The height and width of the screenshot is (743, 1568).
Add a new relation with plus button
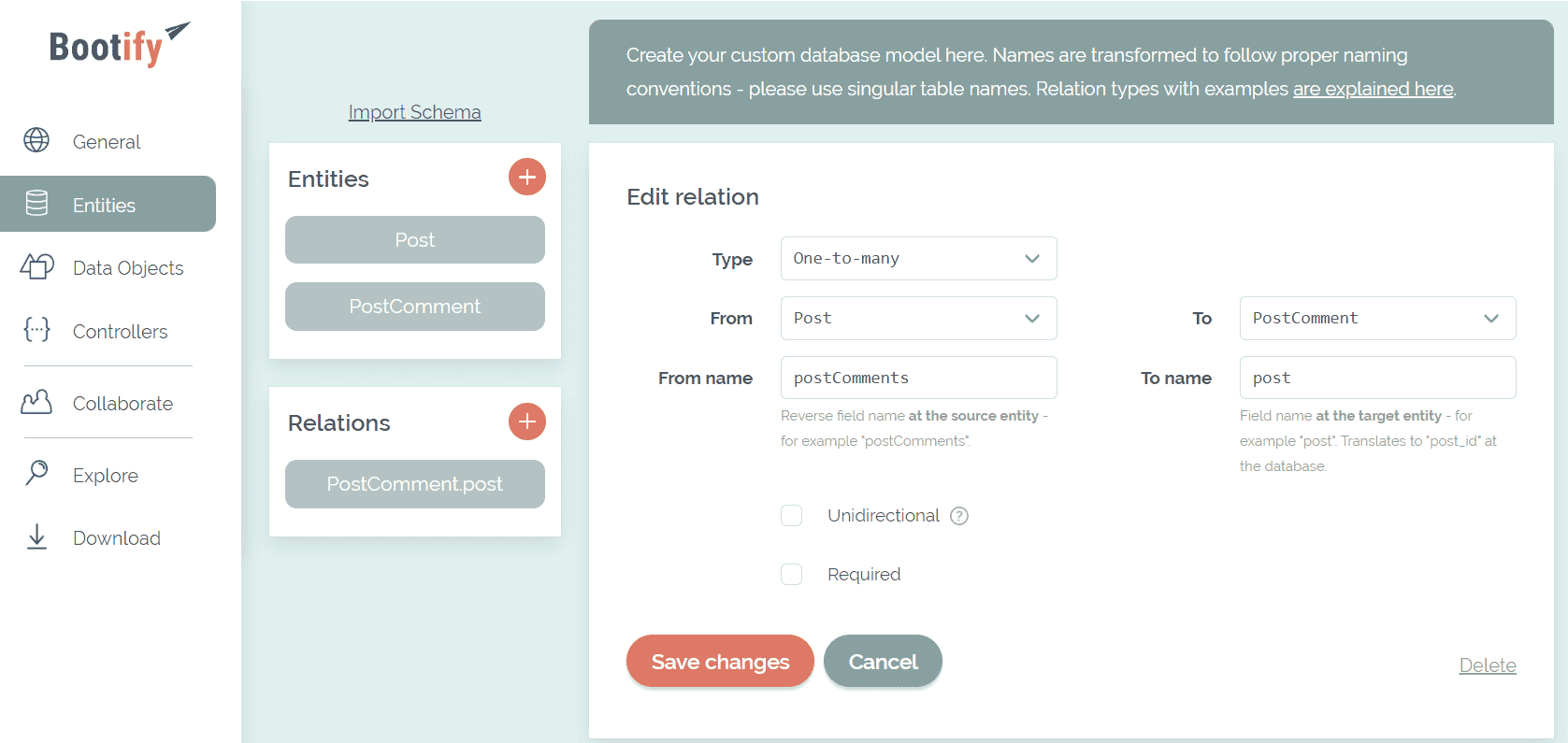click(x=526, y=422)
